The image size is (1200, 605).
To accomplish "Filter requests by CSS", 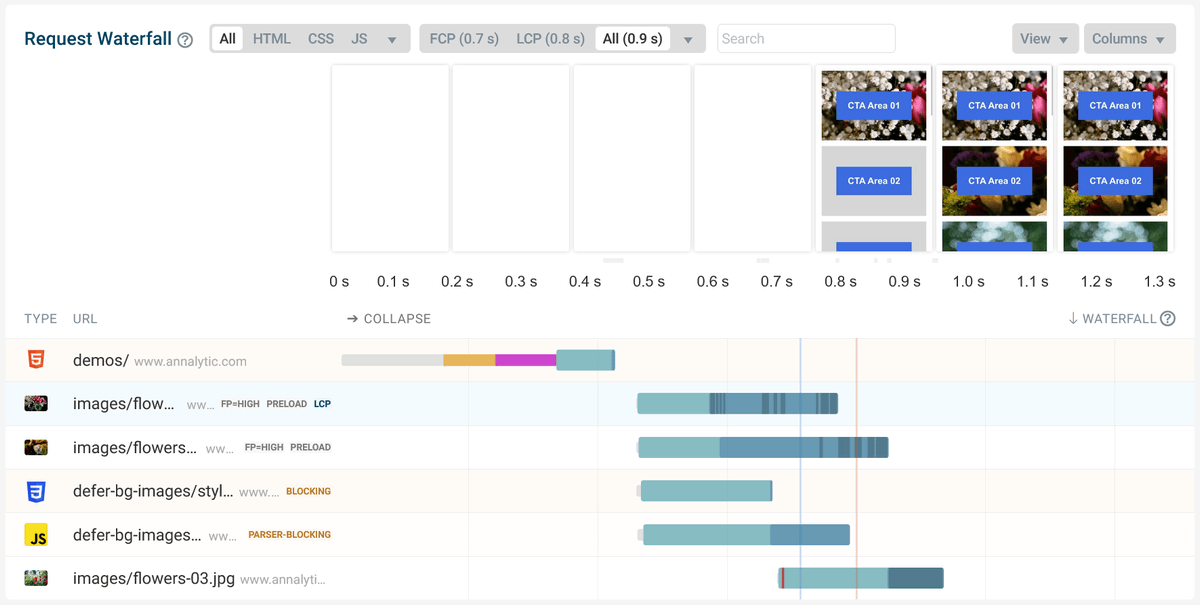I will [321, 39].
